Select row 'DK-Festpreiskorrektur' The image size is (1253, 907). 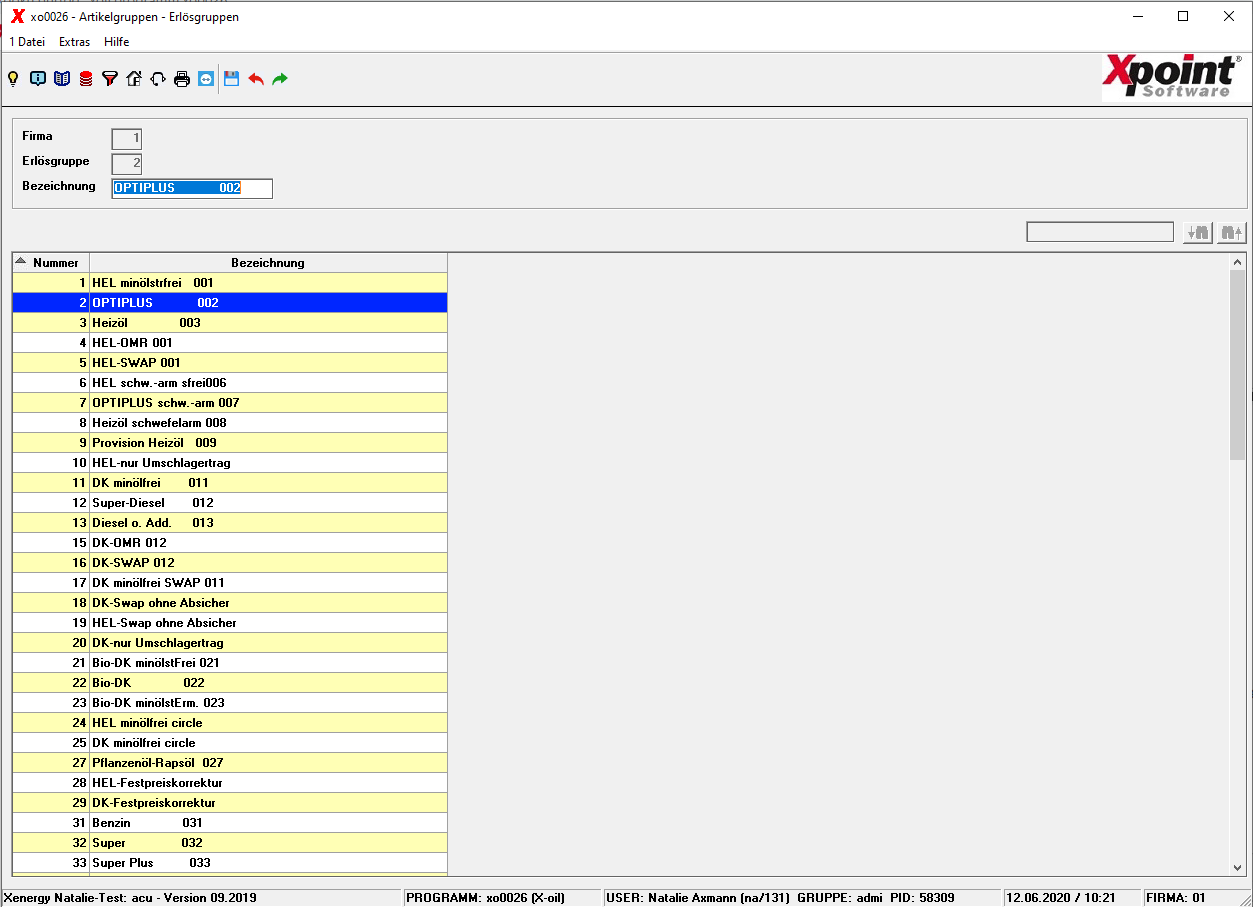[x=230, y=803]
